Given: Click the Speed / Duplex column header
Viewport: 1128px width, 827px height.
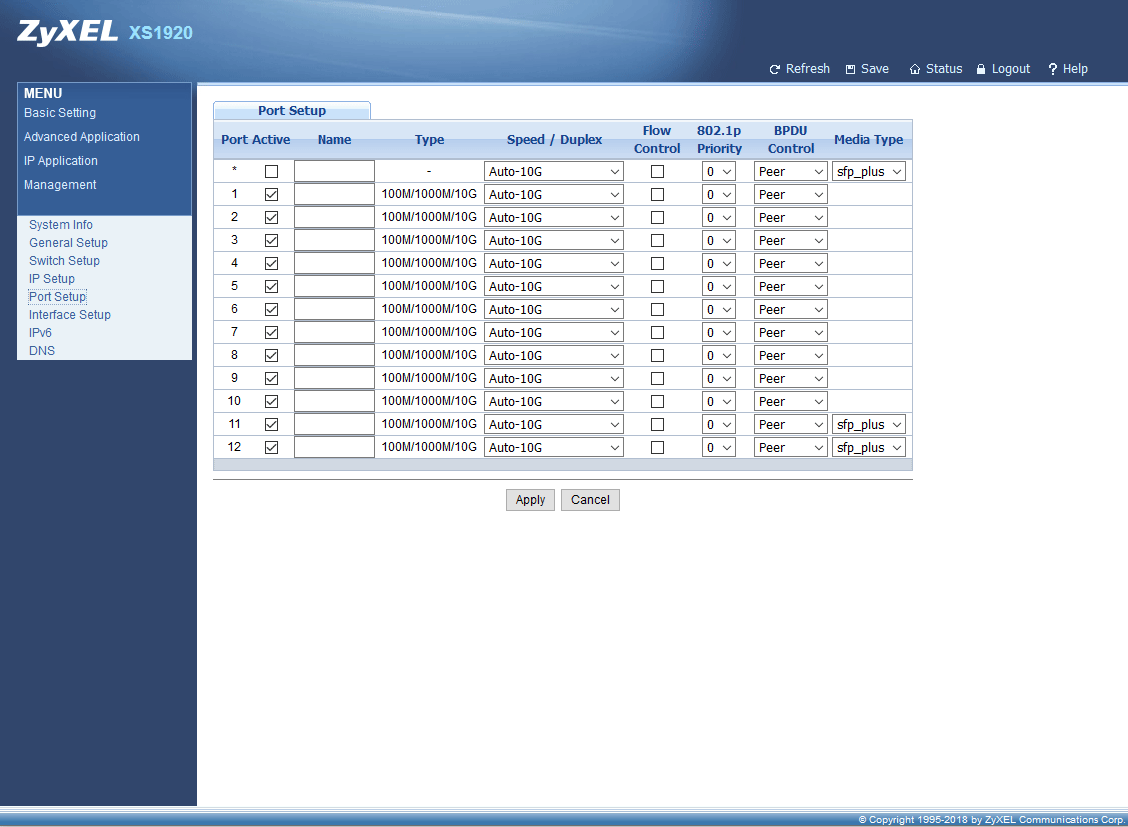Looking at the screenshot, I should [554, 140].
